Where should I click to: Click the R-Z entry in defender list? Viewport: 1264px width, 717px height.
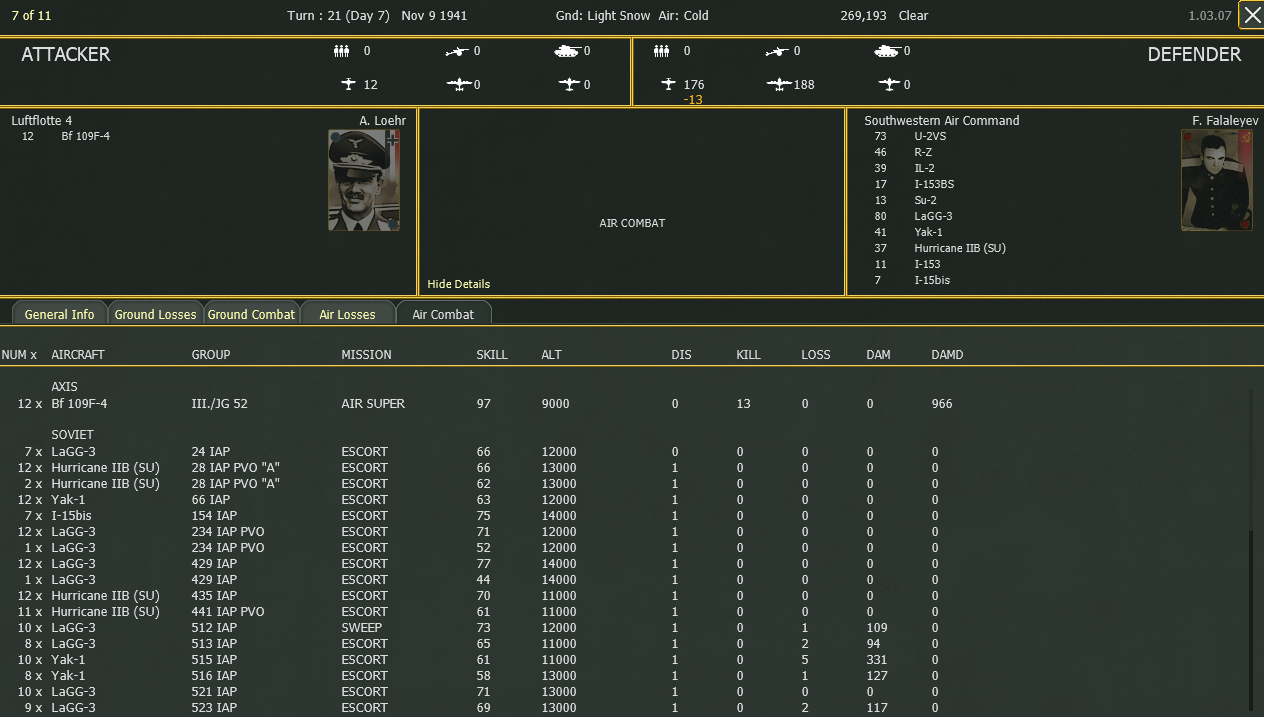pyautogui.click(x=923, y=152)
